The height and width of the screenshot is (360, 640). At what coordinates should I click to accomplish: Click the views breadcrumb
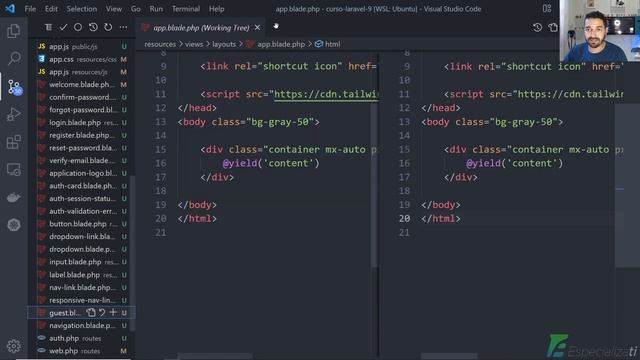tap(194, 44)
